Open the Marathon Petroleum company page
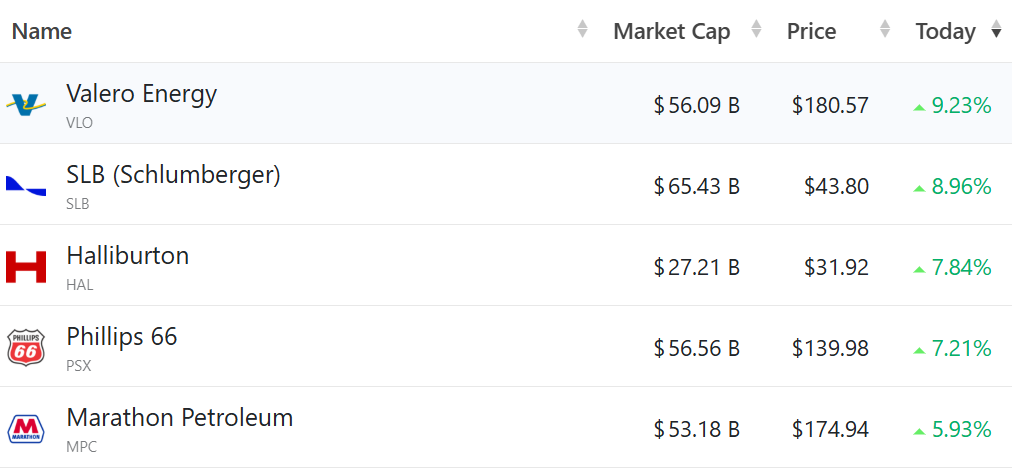The width and height of the screenshot is (1012, 471). tap(179, 418)
